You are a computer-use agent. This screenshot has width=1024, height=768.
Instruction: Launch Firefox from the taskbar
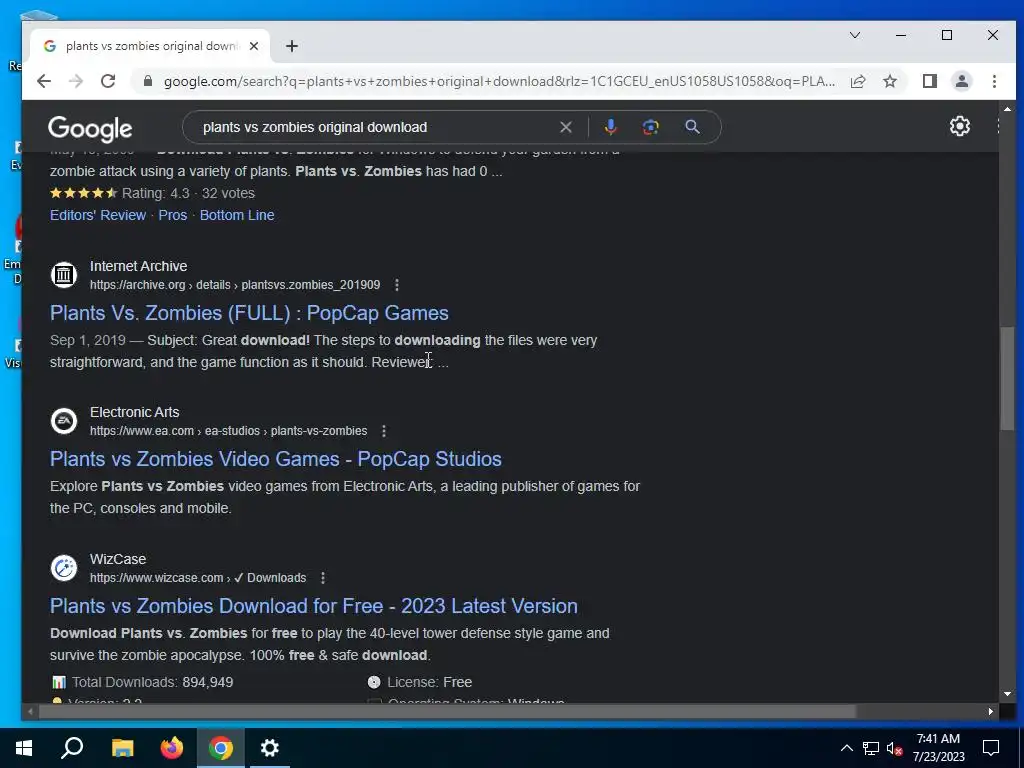pyautogui.click(x=172, y=748)
